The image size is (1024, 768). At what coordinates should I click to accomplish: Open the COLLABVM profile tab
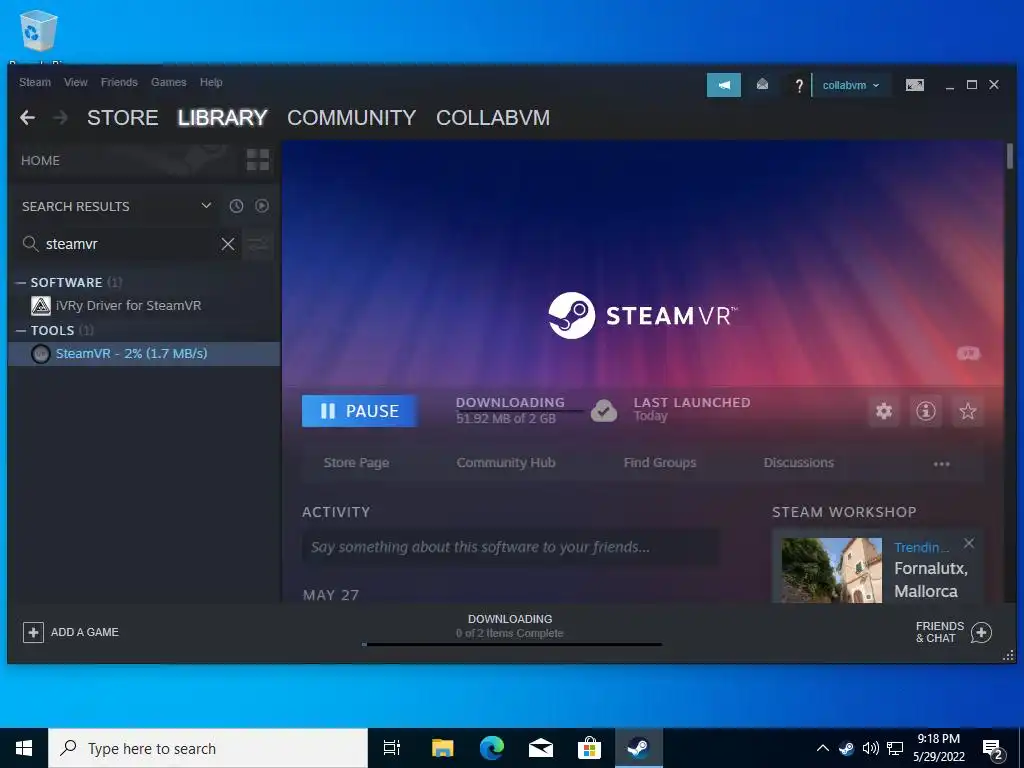pos(493,118)
